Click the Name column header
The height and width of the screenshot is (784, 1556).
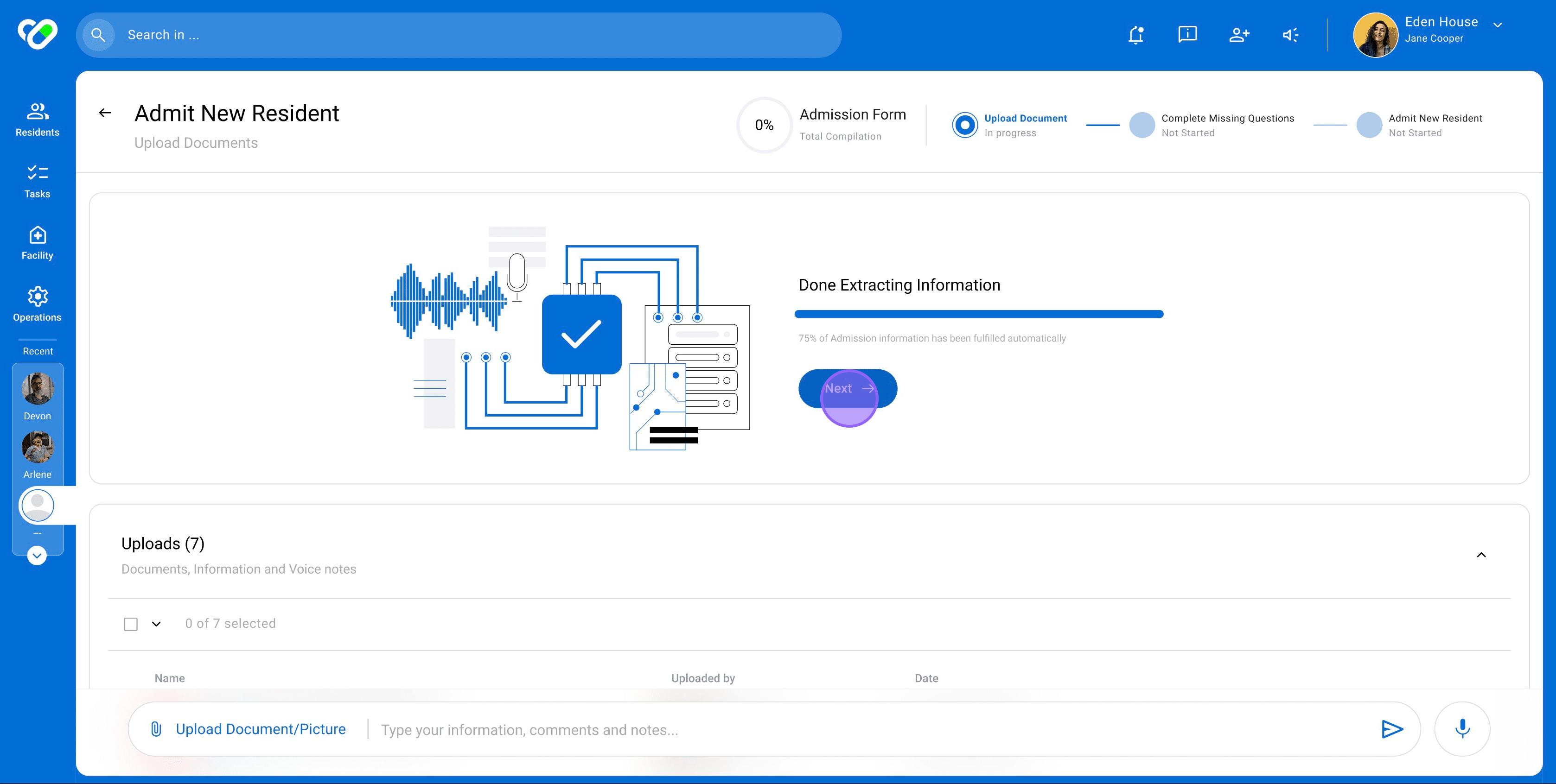(170, 678)
